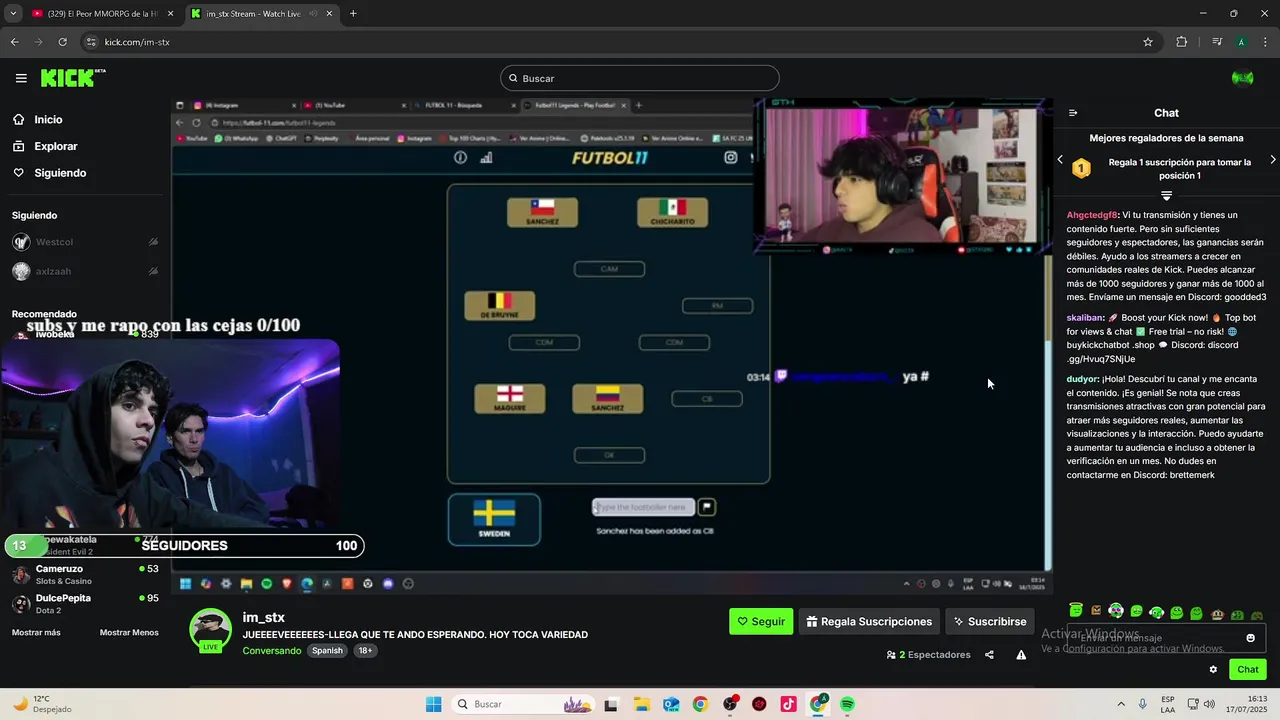
Task: Expand the gifters leaderboard handle
Action: point(1166,195)
